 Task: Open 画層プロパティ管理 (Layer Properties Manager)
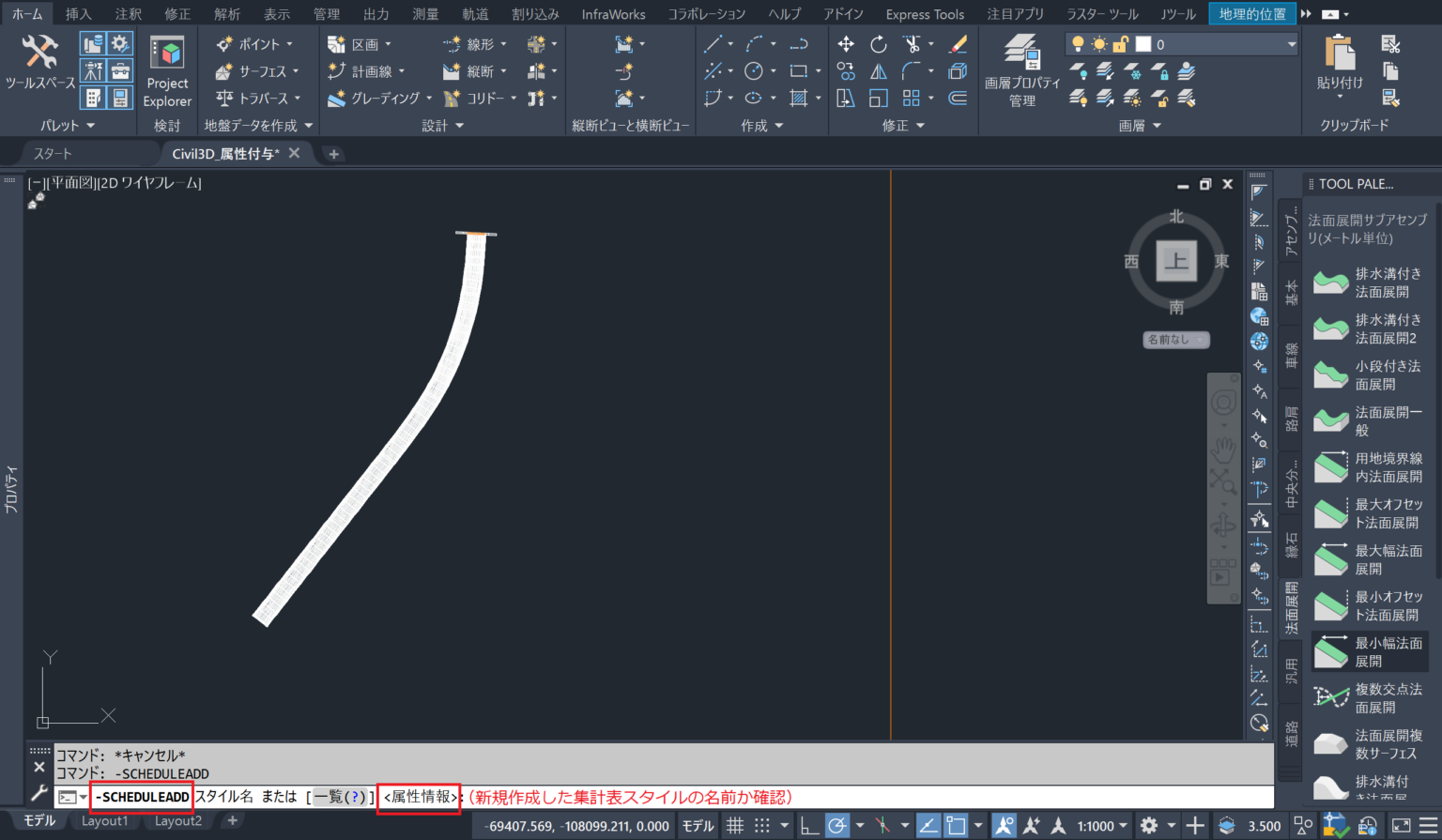coord(1021,70)
